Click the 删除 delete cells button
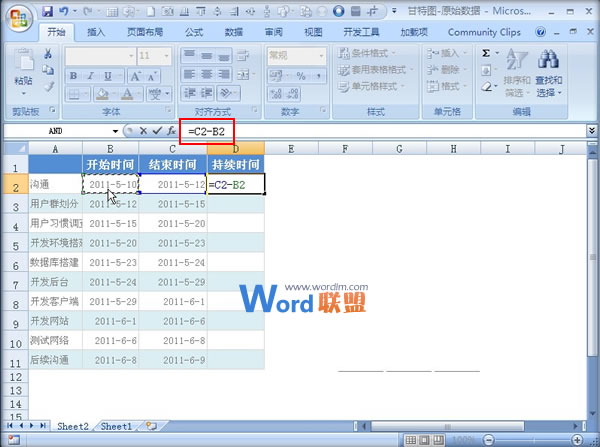600x447 pixels. tap(447, 70)
